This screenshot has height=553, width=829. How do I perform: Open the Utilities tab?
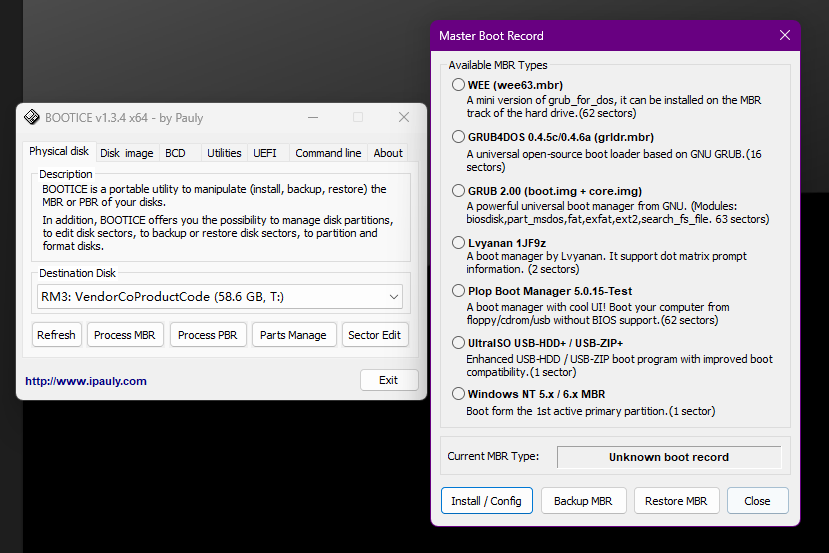pyautogui.click(x=224, y=153)
